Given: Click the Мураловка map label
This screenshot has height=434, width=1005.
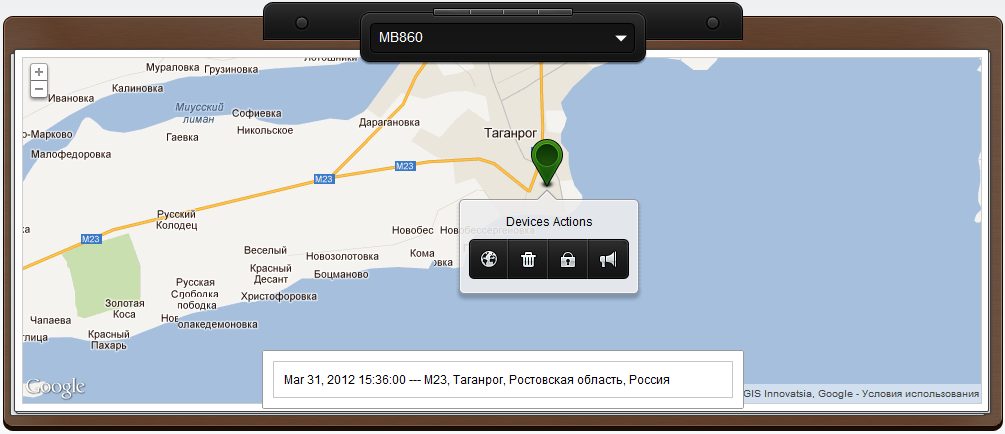Looking at the screenshot, I should click(x=173, y=67).
